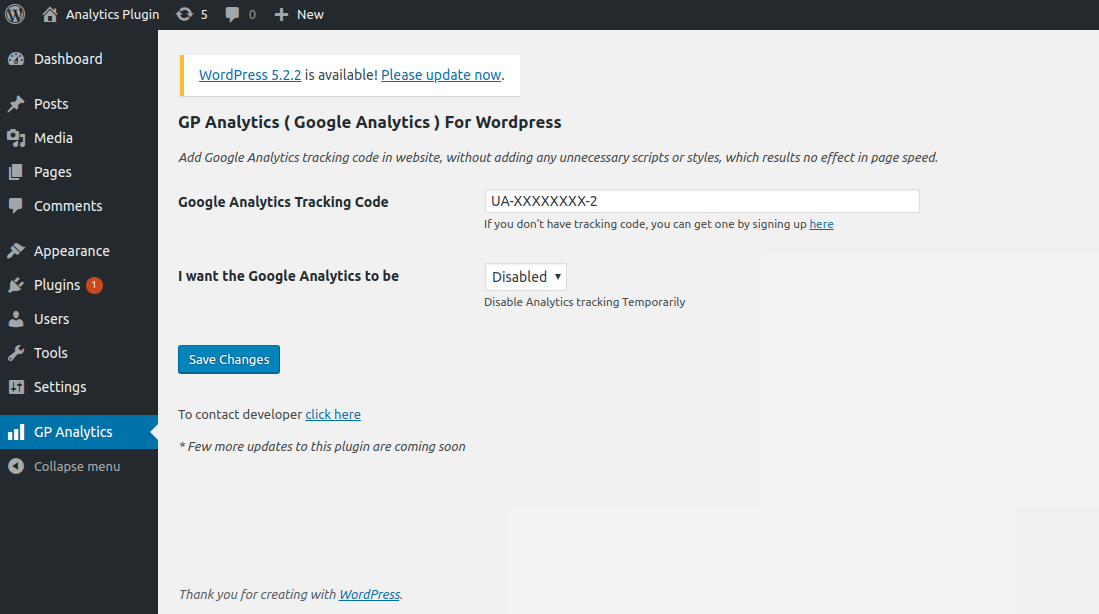Click into the Tracking Code input field
The height and width of the screenshot is (614, 1099).
click(x=702, y=201)
